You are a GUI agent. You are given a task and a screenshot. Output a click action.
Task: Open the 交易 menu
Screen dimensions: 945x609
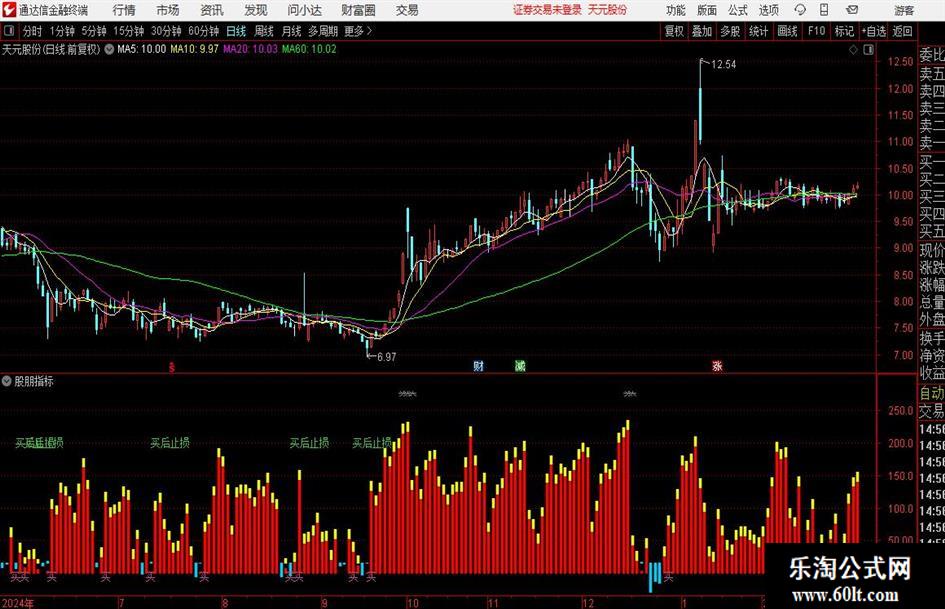tap(407, 10)
